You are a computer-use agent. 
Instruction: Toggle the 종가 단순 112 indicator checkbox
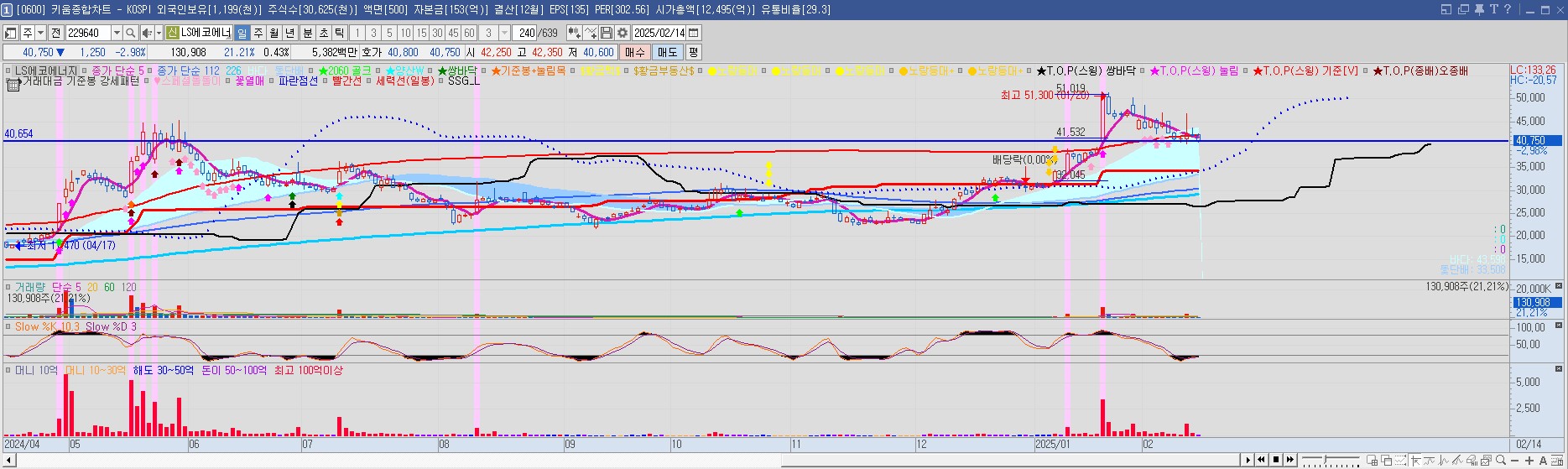(150, 70)
